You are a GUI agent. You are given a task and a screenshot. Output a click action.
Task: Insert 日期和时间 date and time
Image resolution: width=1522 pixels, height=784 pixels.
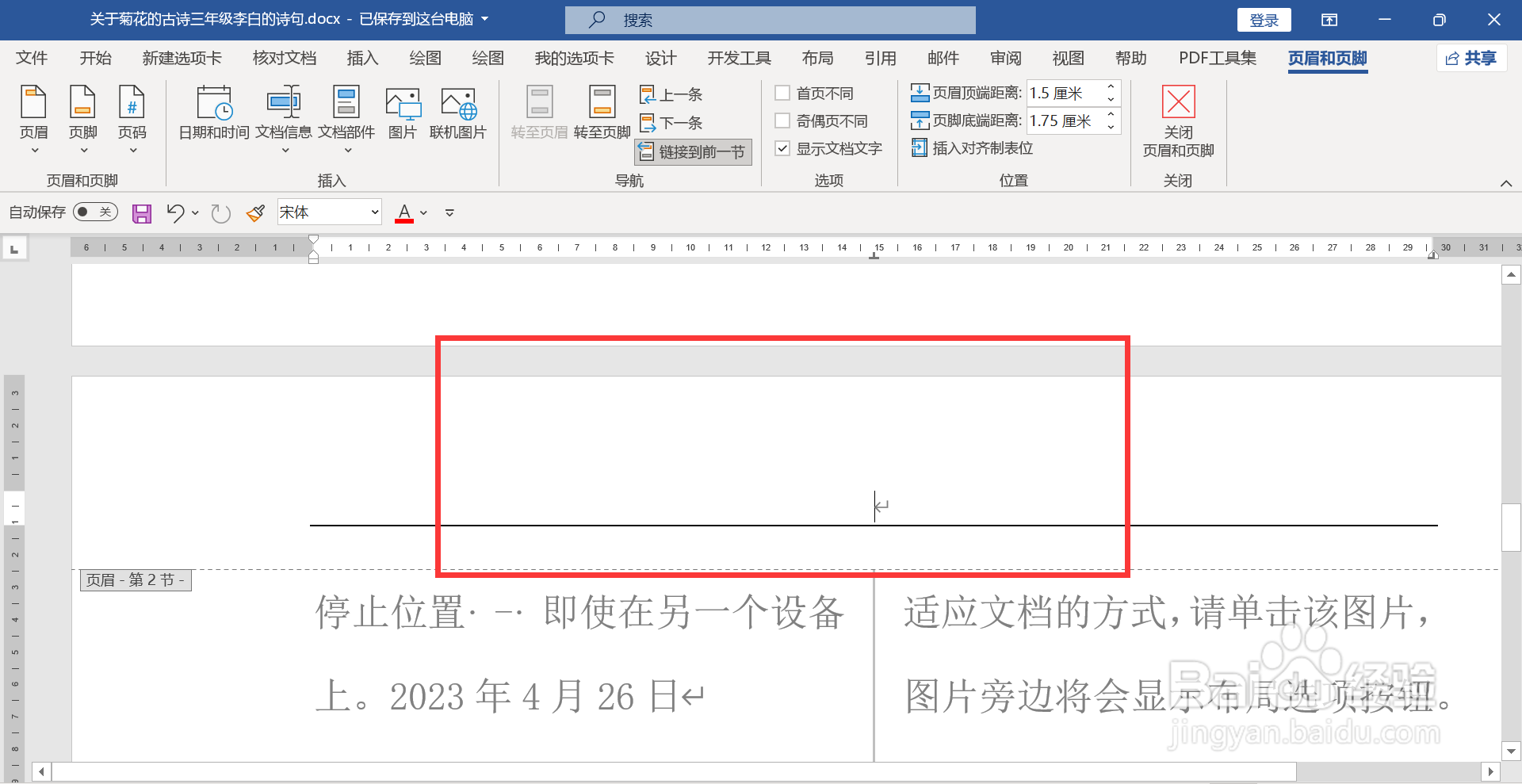point(214,113)
